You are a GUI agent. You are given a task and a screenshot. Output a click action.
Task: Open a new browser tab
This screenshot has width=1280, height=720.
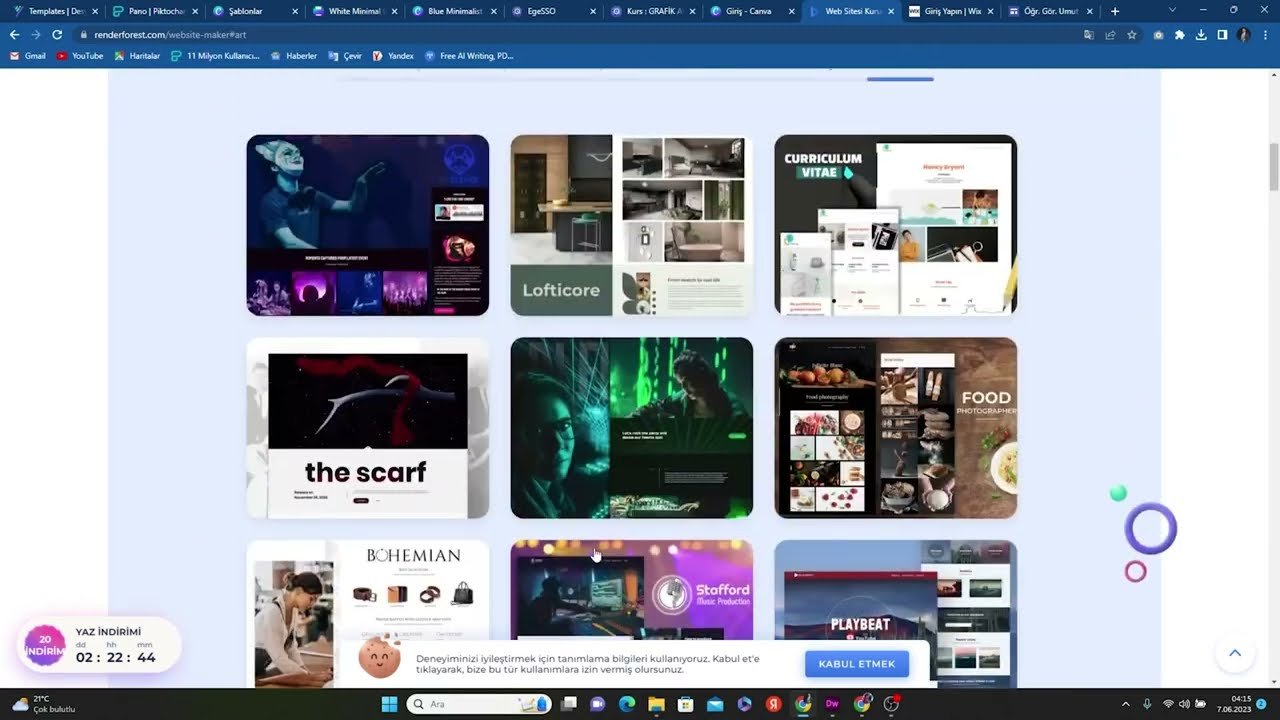pos(1115,11)
